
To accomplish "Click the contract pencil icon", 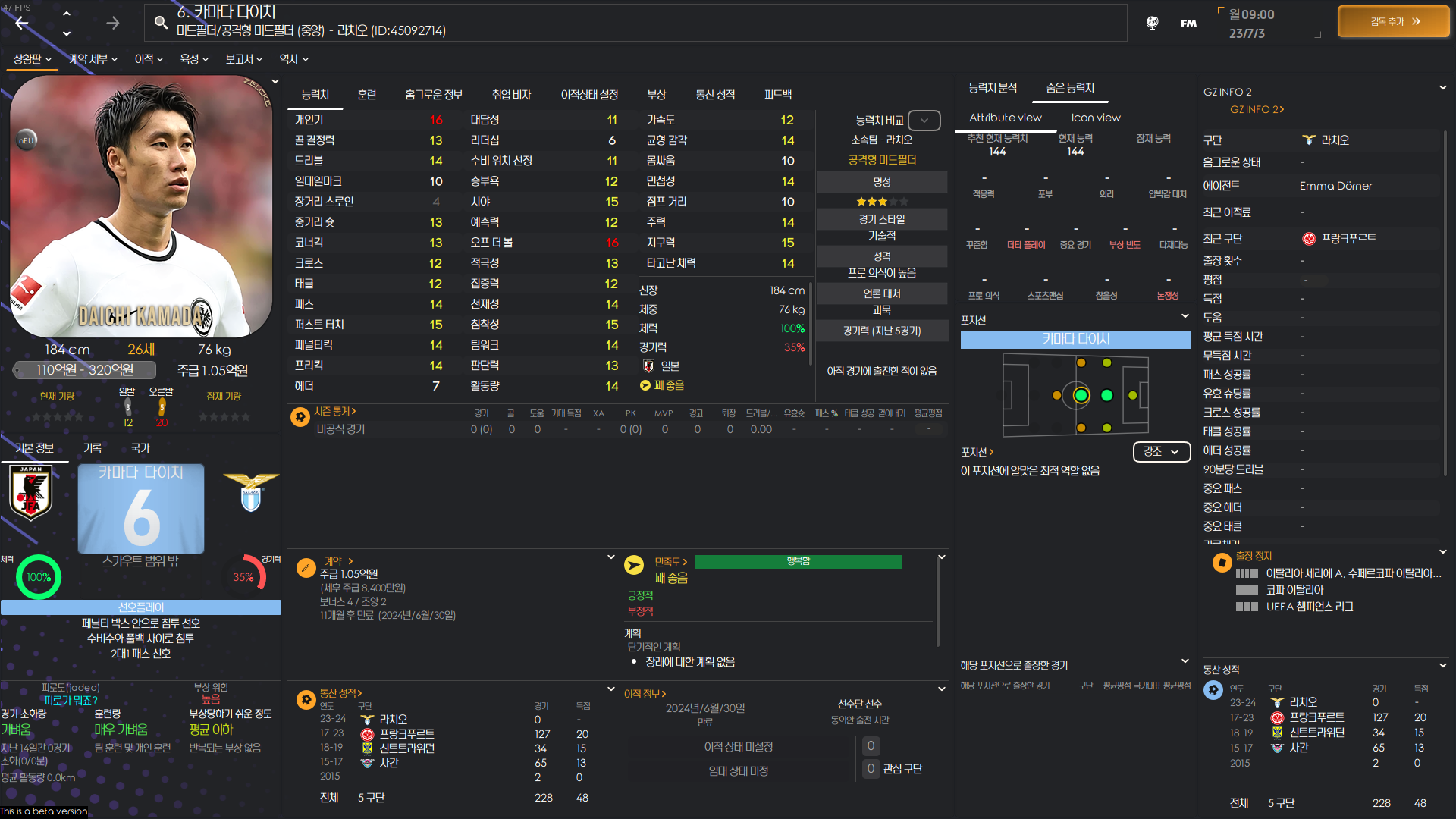I will point(306,567).
